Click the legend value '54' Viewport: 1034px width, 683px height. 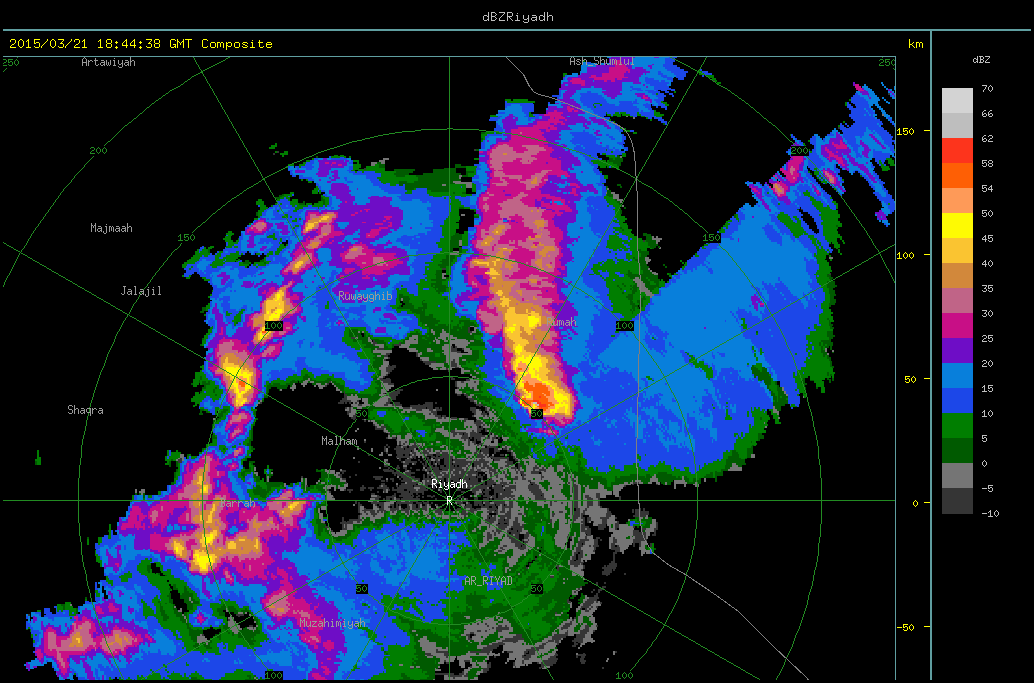point(987,189)
